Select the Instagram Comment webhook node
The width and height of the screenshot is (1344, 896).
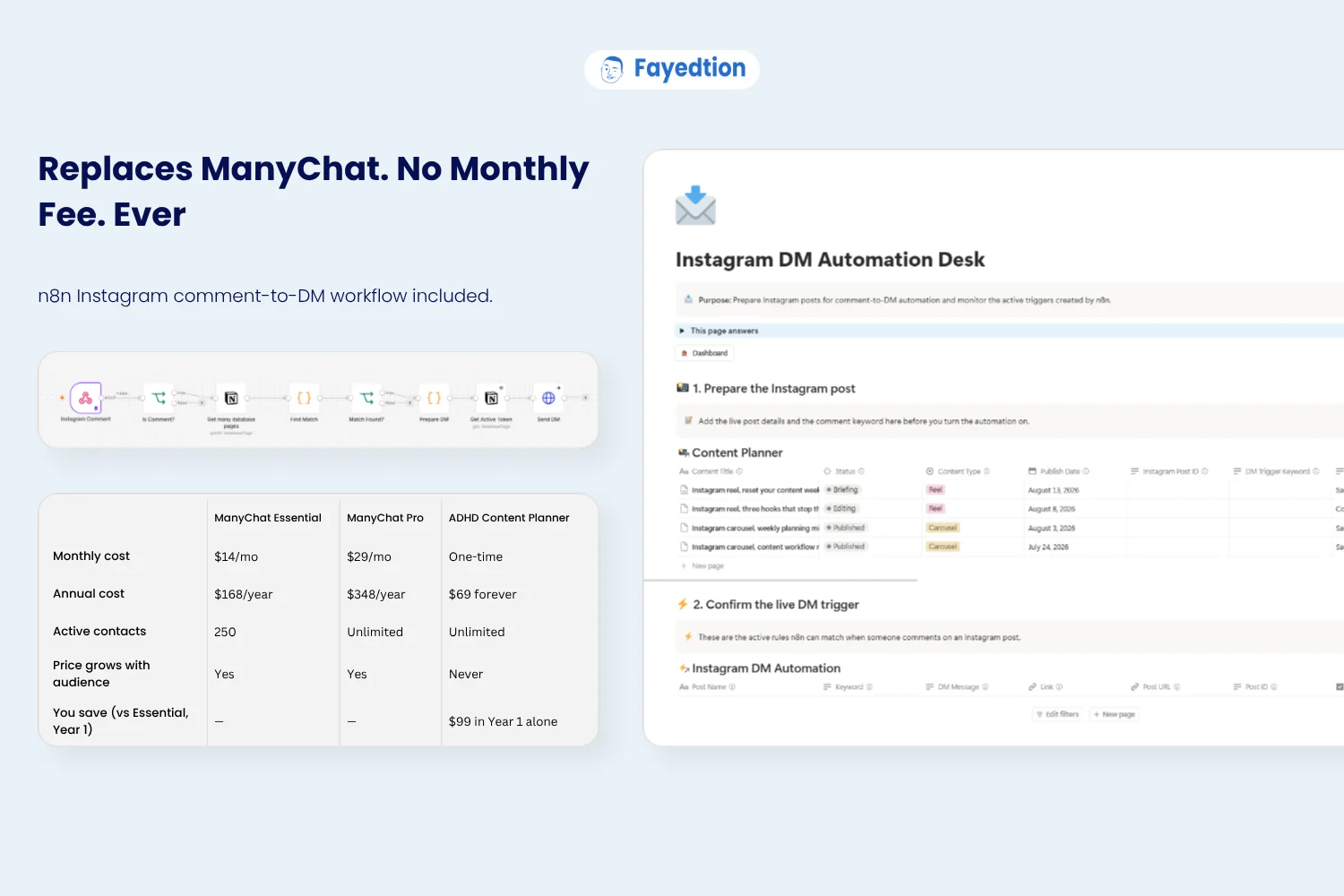(86, 397)
